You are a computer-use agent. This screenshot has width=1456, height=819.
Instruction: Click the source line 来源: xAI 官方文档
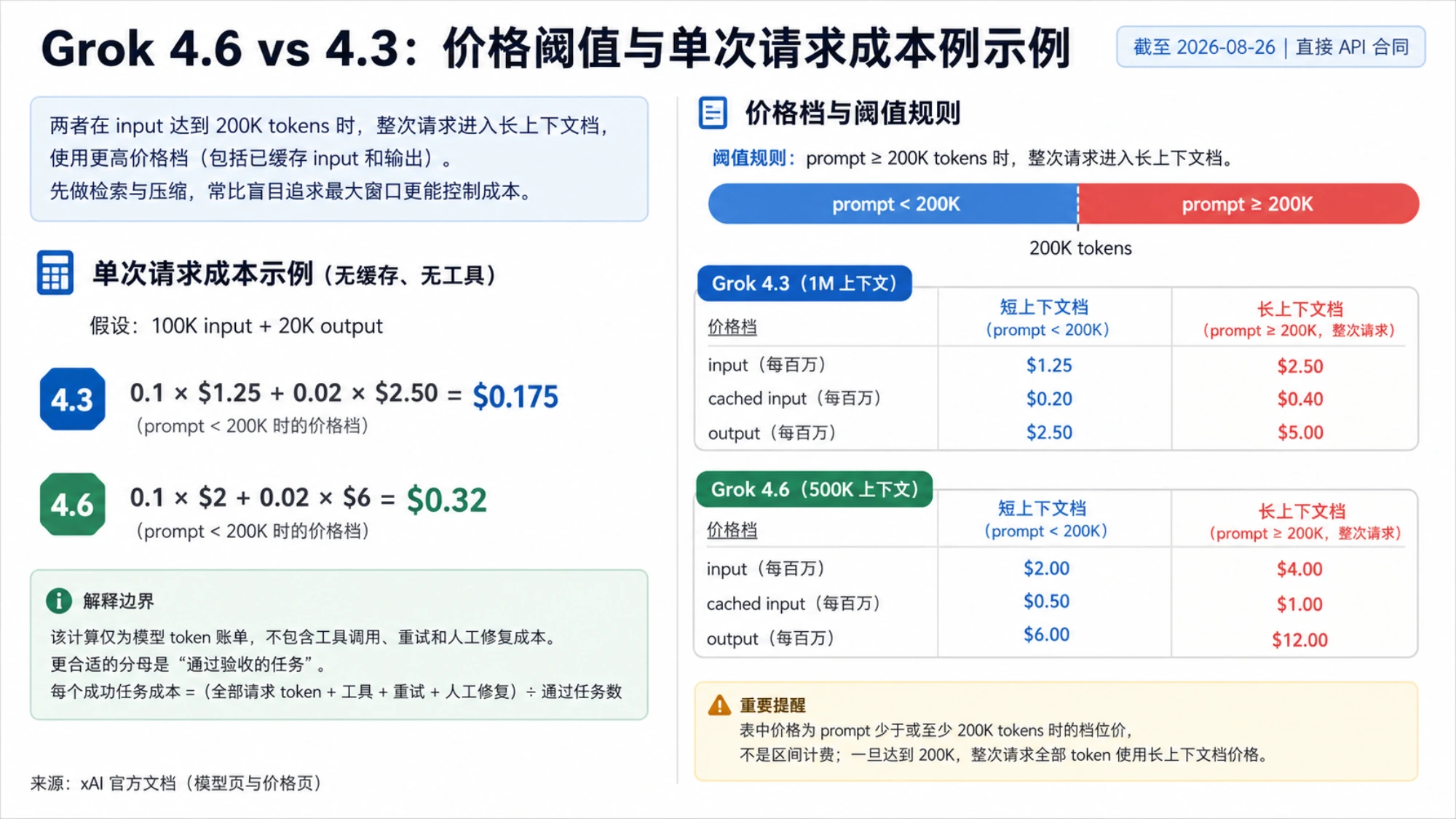pos(176,783)
